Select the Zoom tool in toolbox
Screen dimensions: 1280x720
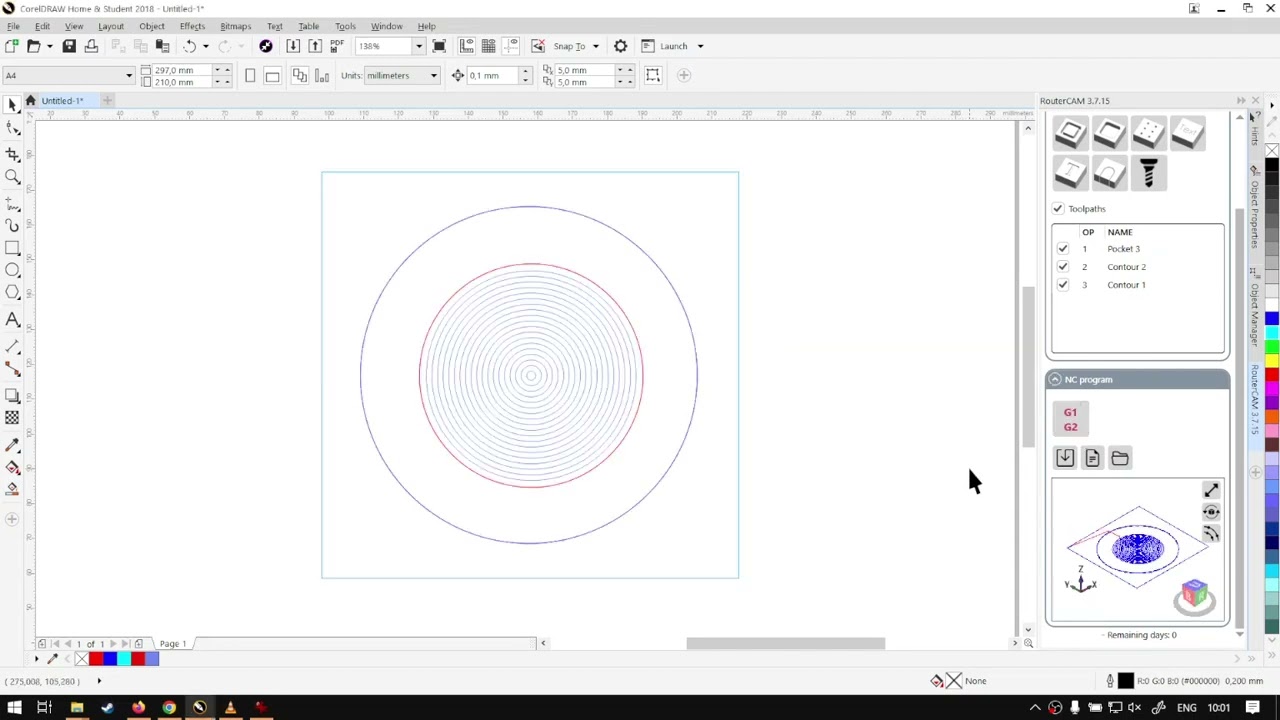(x=12, y=177)
